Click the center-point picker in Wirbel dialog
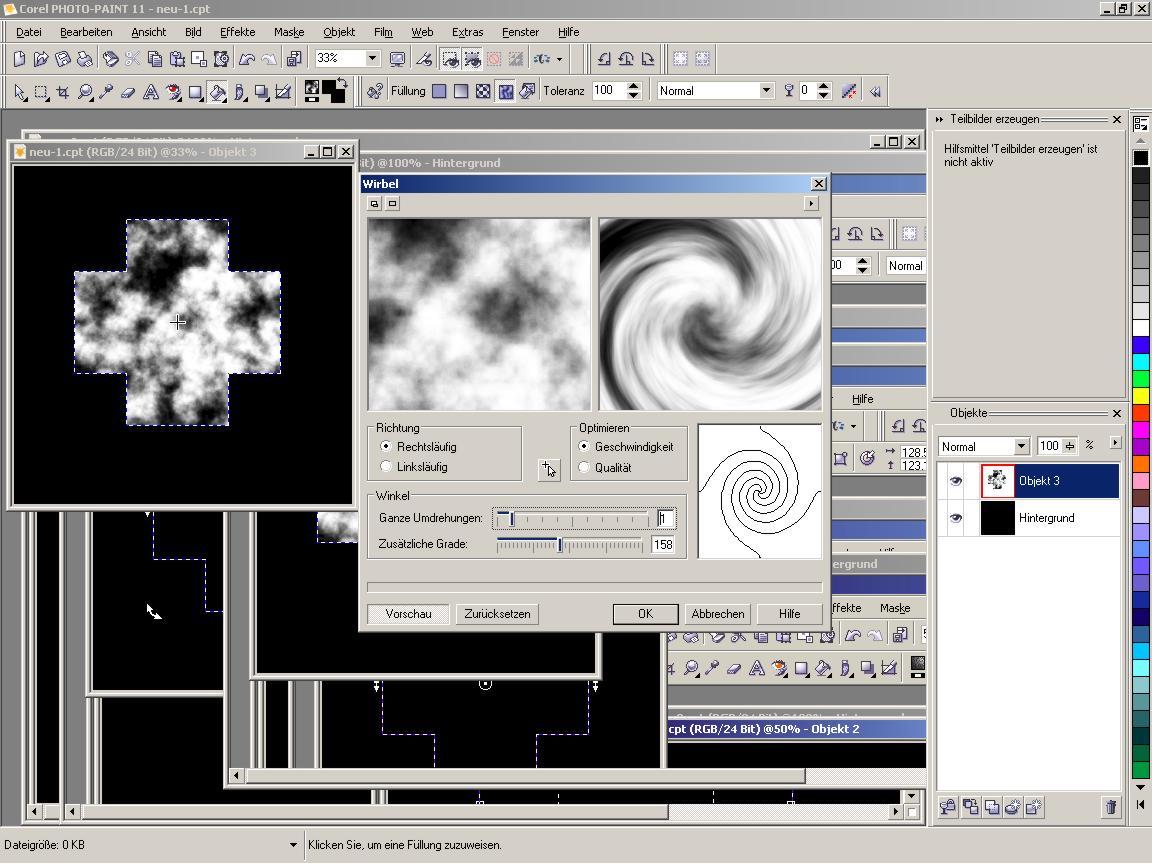Screen dimensions: 1152x864 [548, 469]
